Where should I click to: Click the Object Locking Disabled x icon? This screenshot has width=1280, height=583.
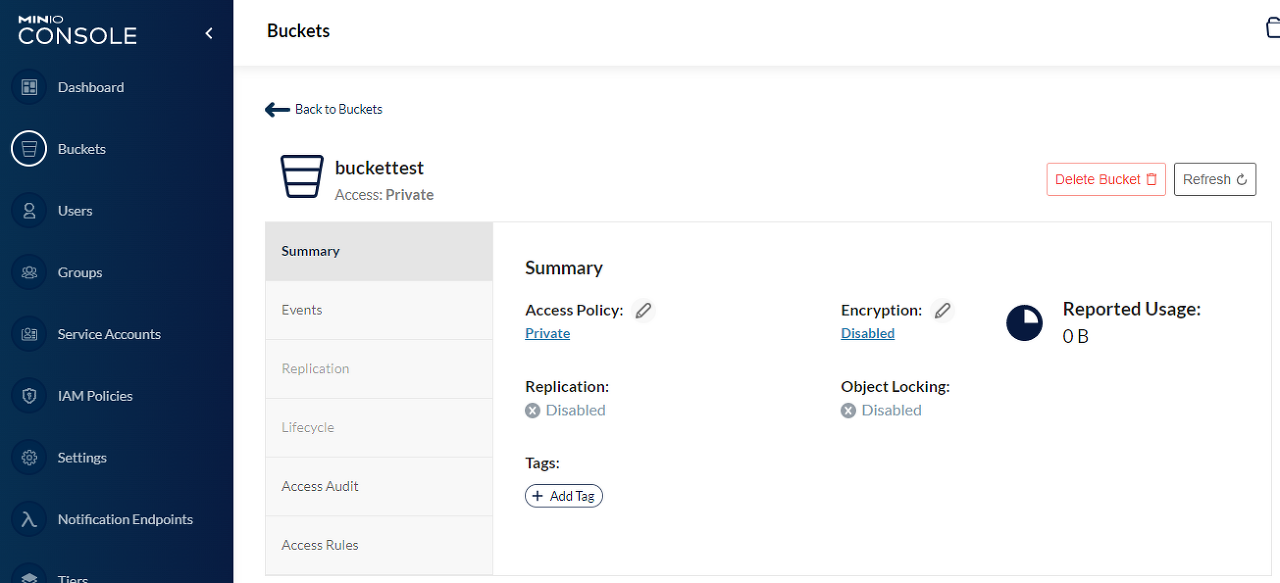coord(848,410)
